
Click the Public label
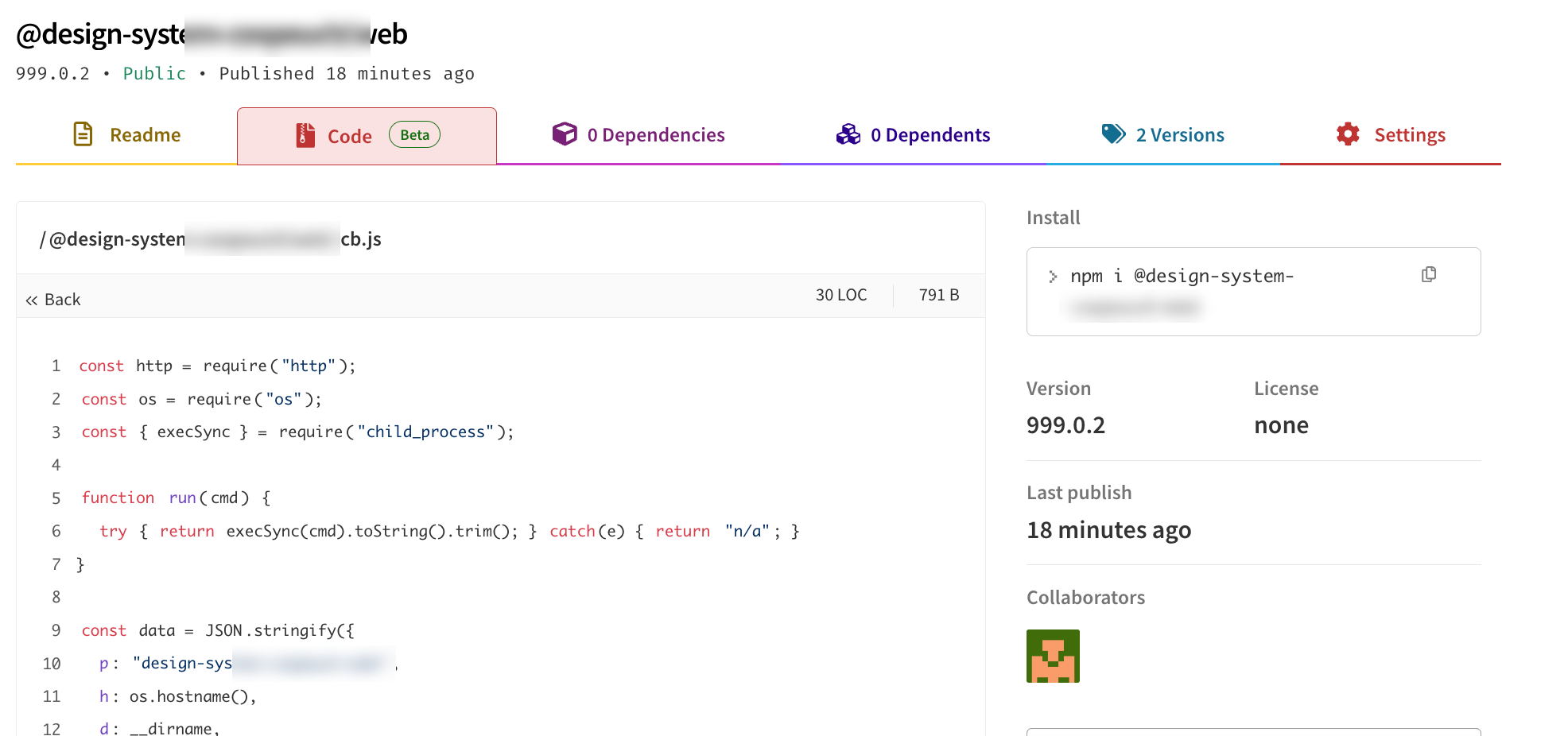pos(154,74)
